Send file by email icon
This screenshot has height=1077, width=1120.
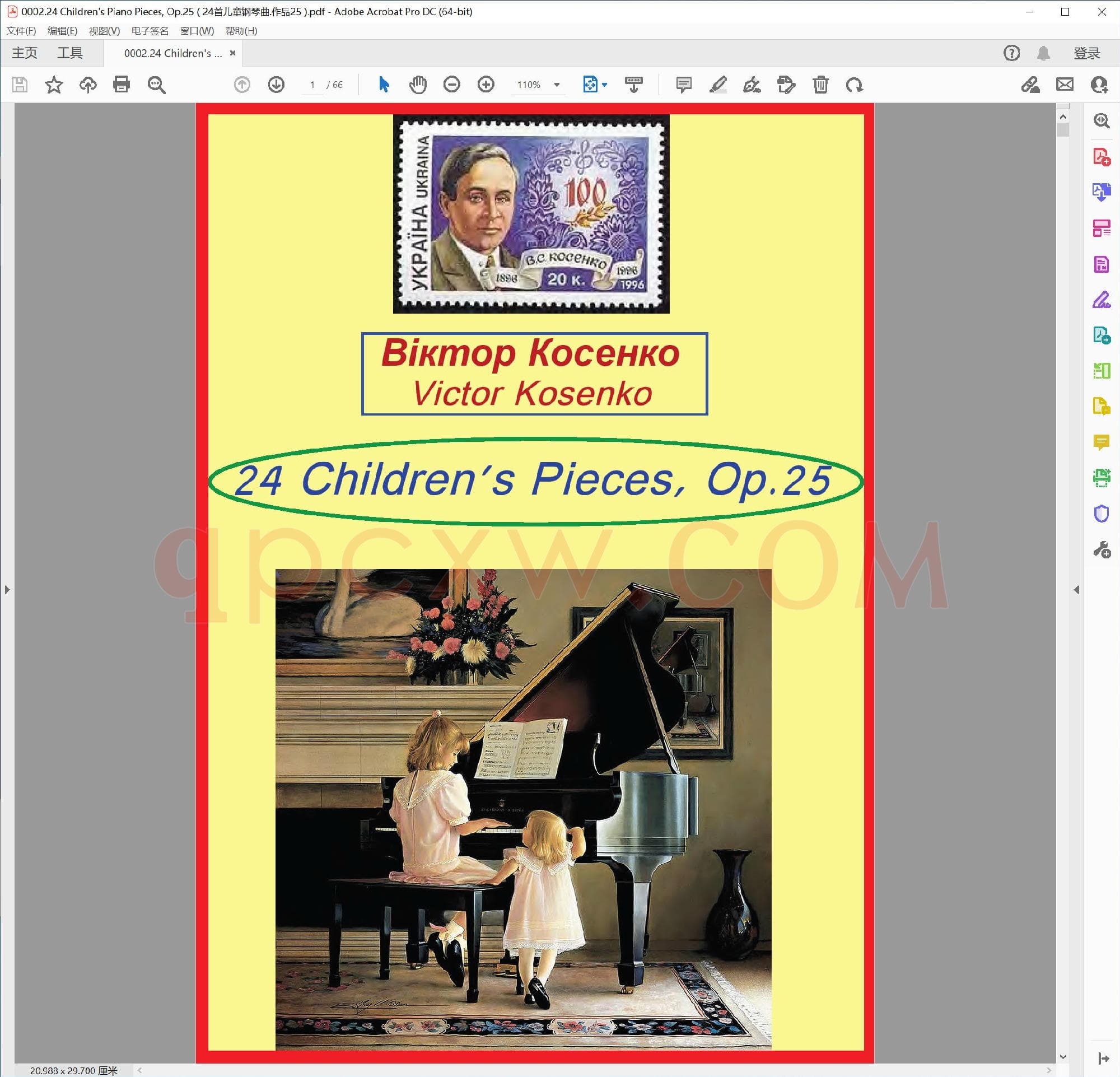tap(1065, 85)
